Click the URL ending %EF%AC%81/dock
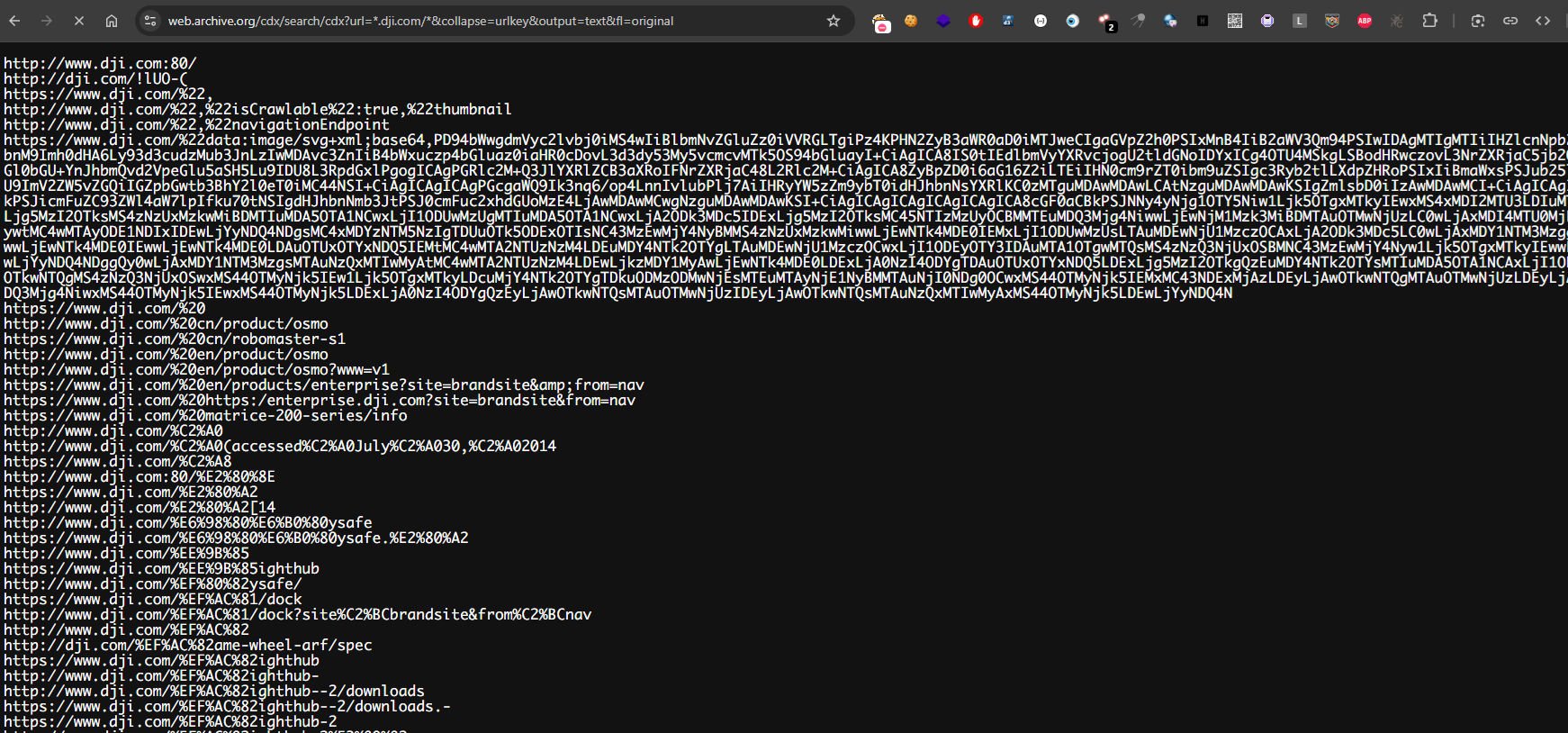This screenshot has width=1568, height=733. coord(152,599)
